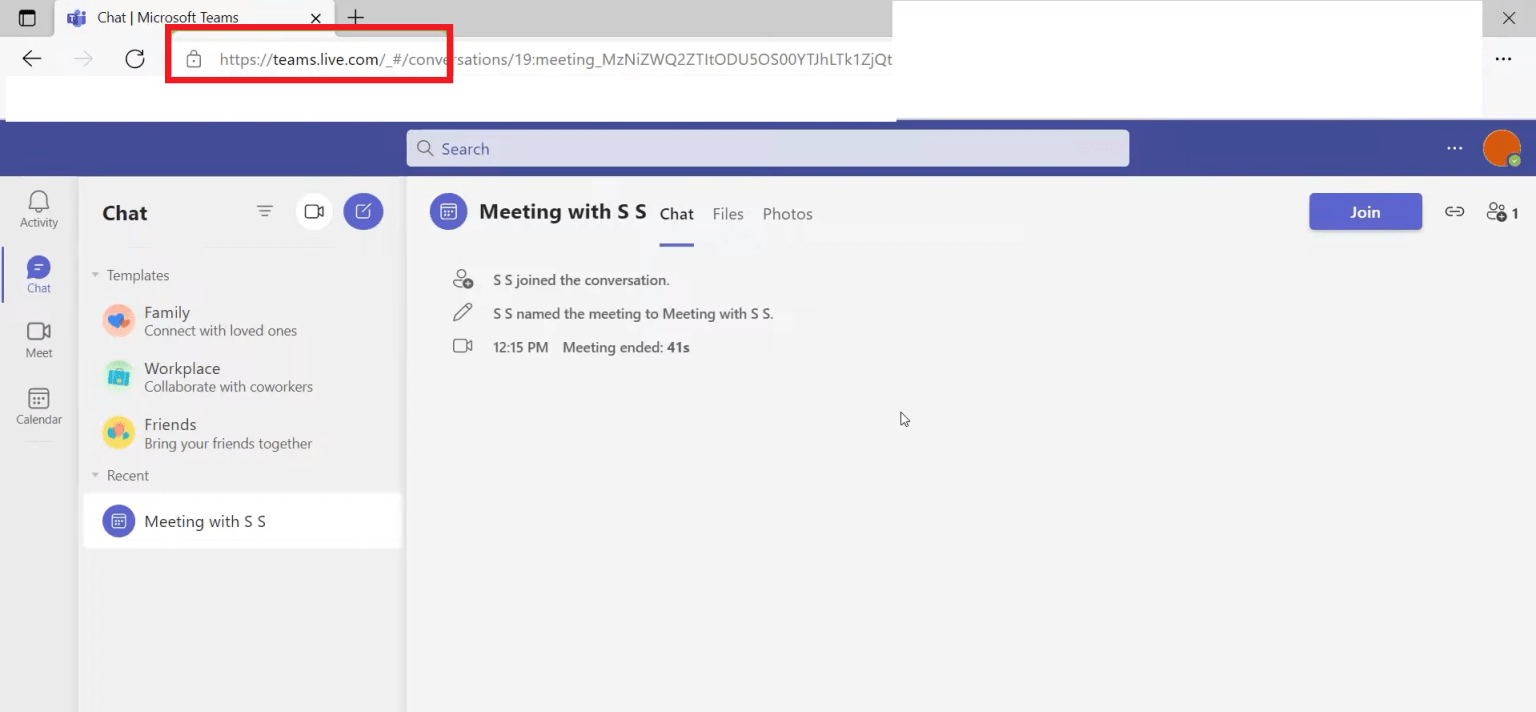1536x712 pixels.
Task: Open the Meet section from the sidebar
Action: pos(38,338)
